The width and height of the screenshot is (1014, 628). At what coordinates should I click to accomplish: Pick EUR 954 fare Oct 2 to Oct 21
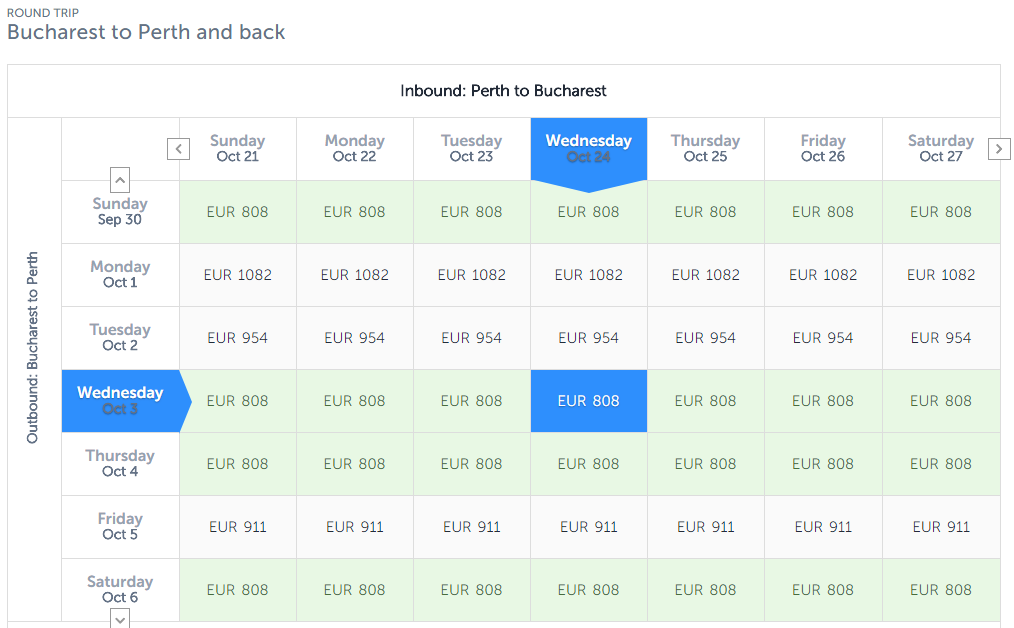pos(237,338)
